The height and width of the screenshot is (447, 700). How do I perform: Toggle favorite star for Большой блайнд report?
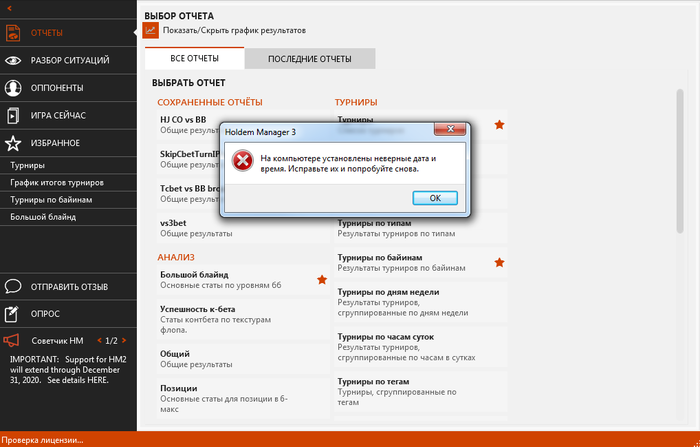(x=321, y=280)
